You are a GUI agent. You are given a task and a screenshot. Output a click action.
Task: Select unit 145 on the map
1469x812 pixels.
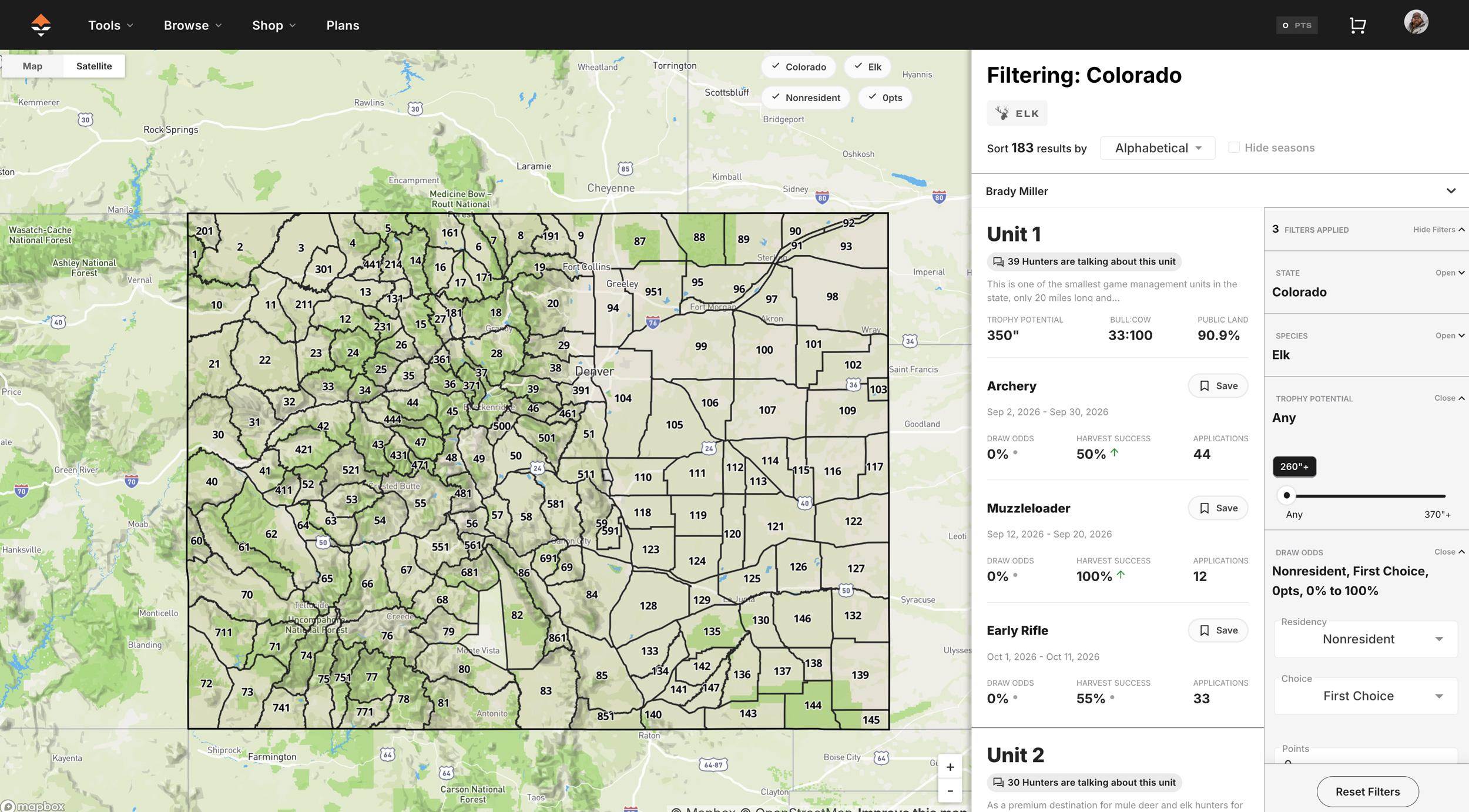(871, 720)
